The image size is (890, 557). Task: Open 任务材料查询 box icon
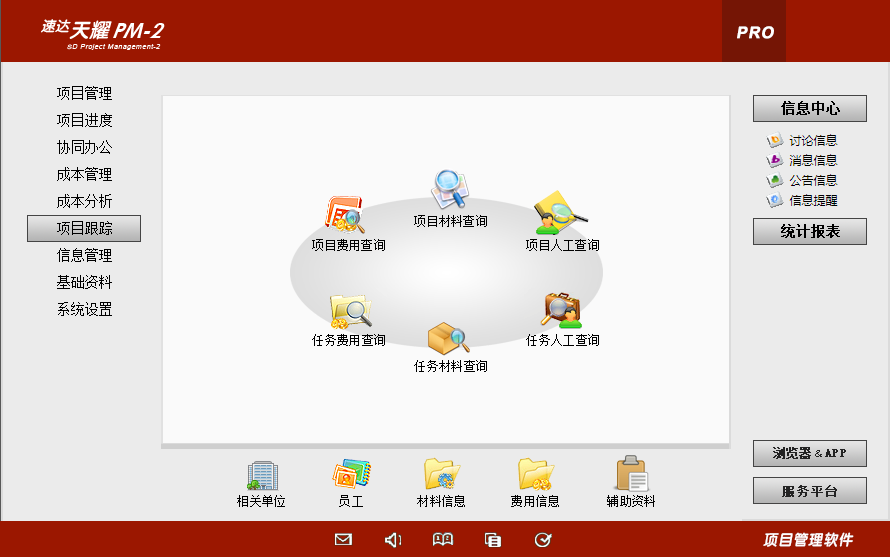coord(449,338)
